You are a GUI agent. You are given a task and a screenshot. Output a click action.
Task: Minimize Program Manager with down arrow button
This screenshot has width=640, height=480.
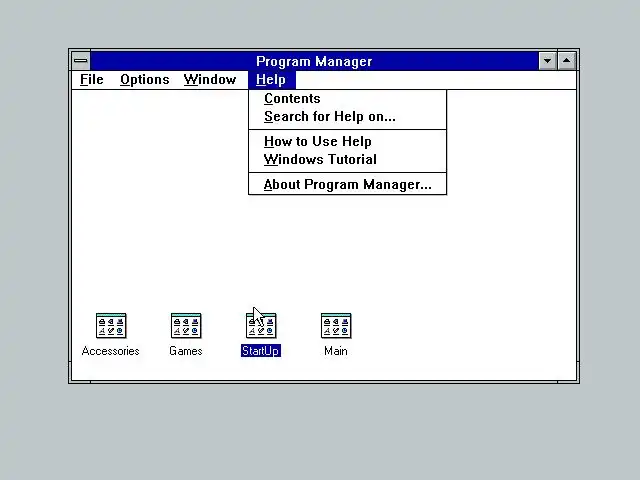click(547, 61)
